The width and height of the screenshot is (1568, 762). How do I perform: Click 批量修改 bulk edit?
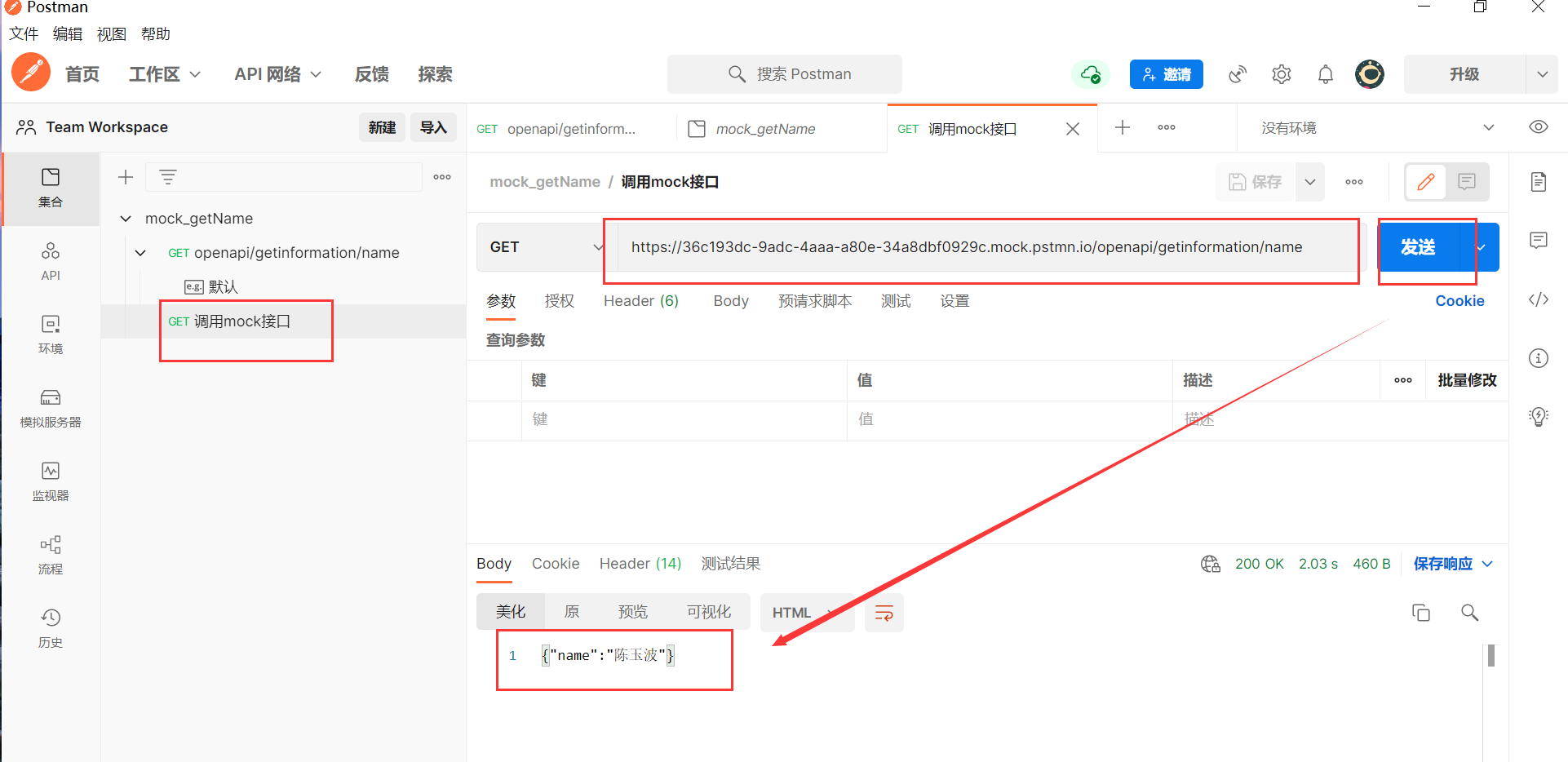1467,380
